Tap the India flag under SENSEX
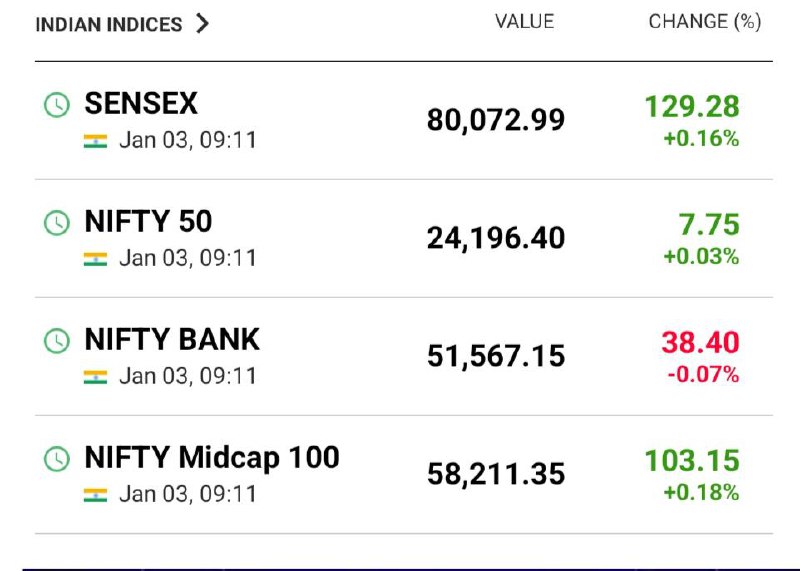The height and width of the screenshot is (571, 800). click(x=95, y=141)
